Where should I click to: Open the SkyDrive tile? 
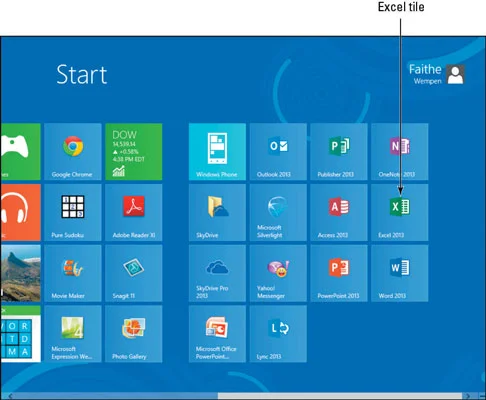point(217,212)
